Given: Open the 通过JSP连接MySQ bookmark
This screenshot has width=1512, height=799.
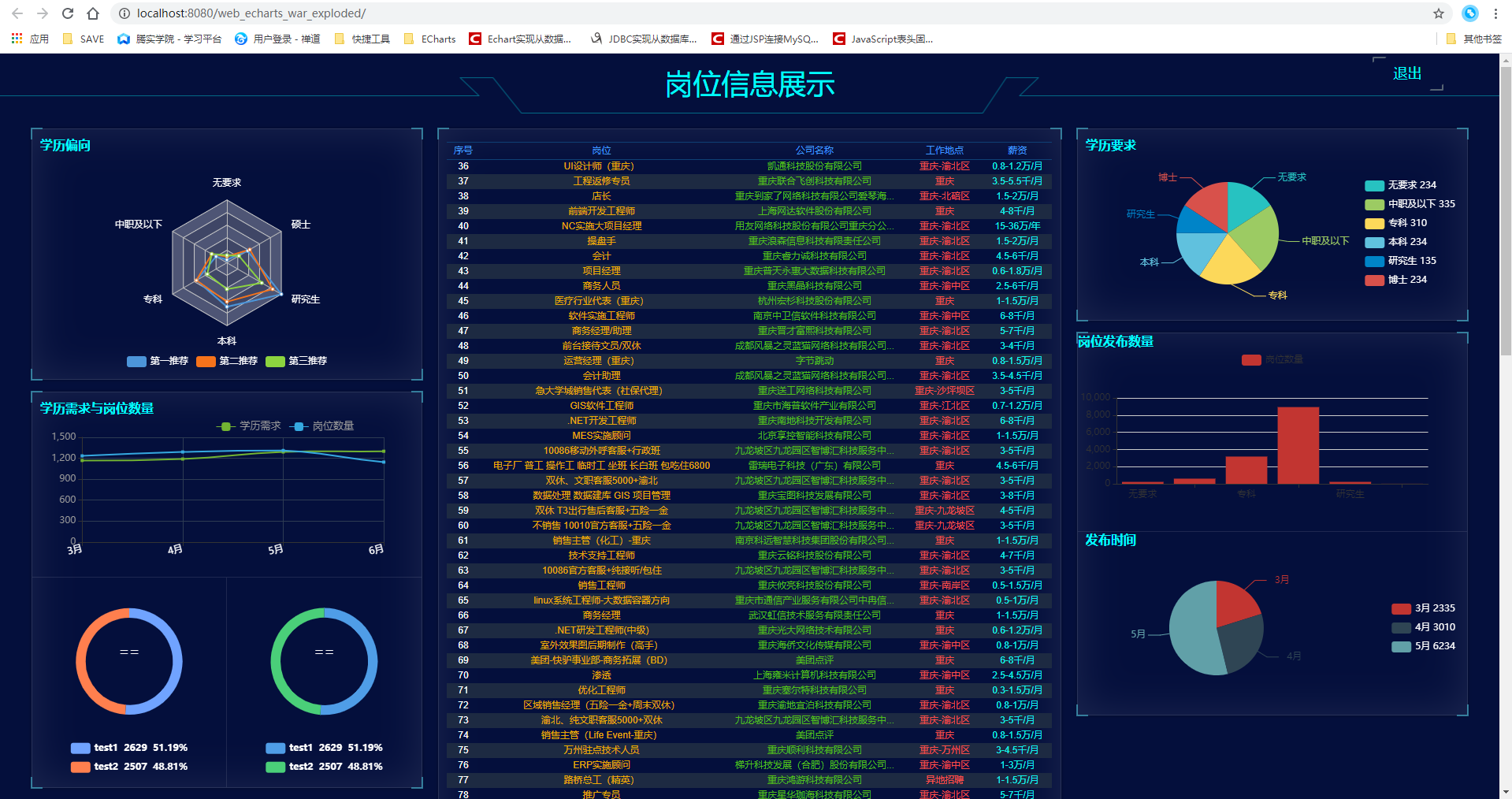Looking at the screenshot, I should point(765,39).
